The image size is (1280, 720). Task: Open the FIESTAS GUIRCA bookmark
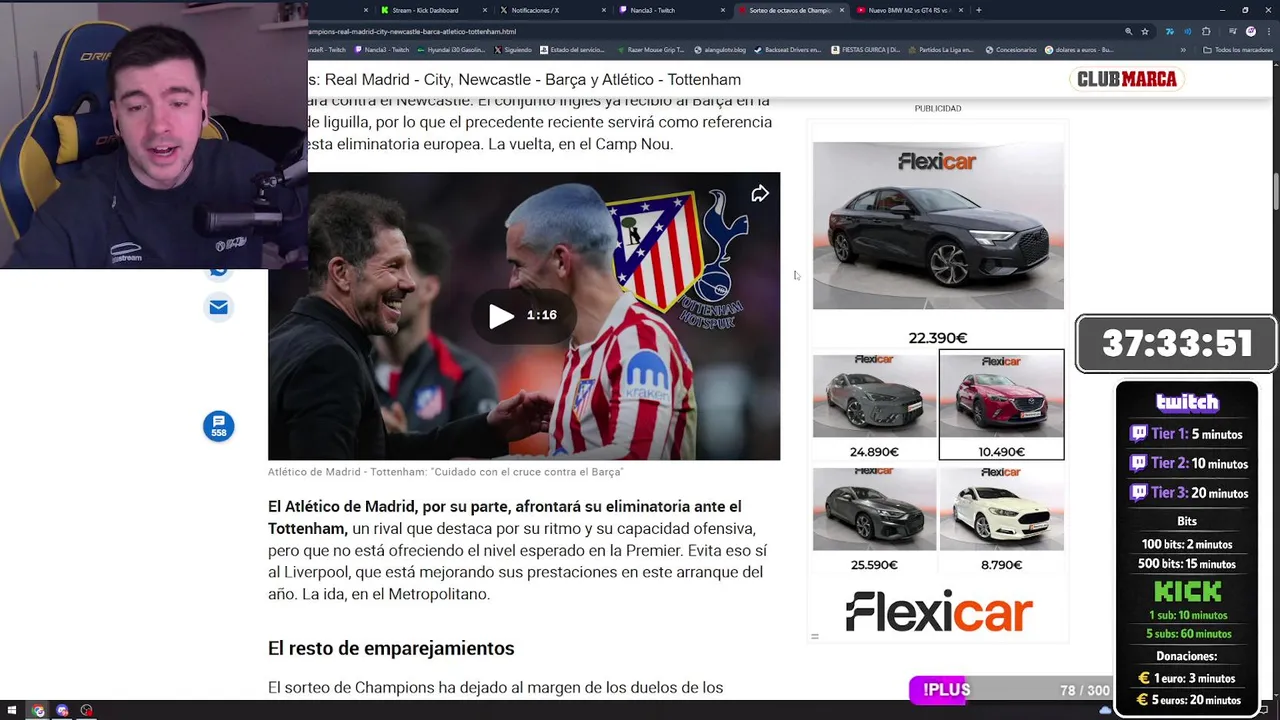click(864, 49)
